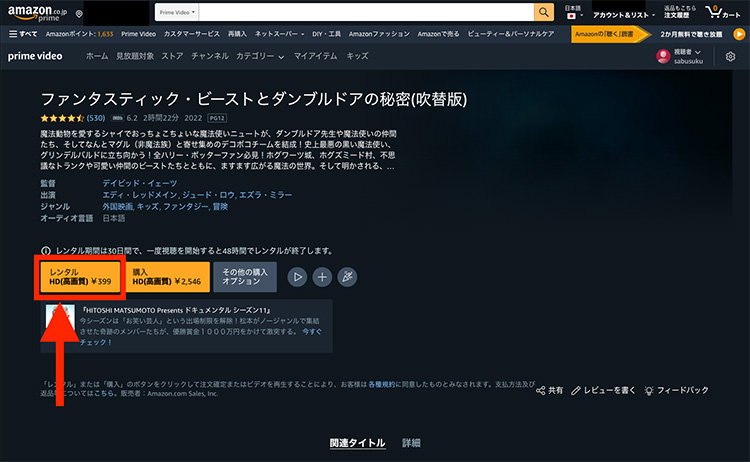The image size is (750, 462).
Task: Click the レンタル HD ¥399 button
Action: [x=80, y=277]
